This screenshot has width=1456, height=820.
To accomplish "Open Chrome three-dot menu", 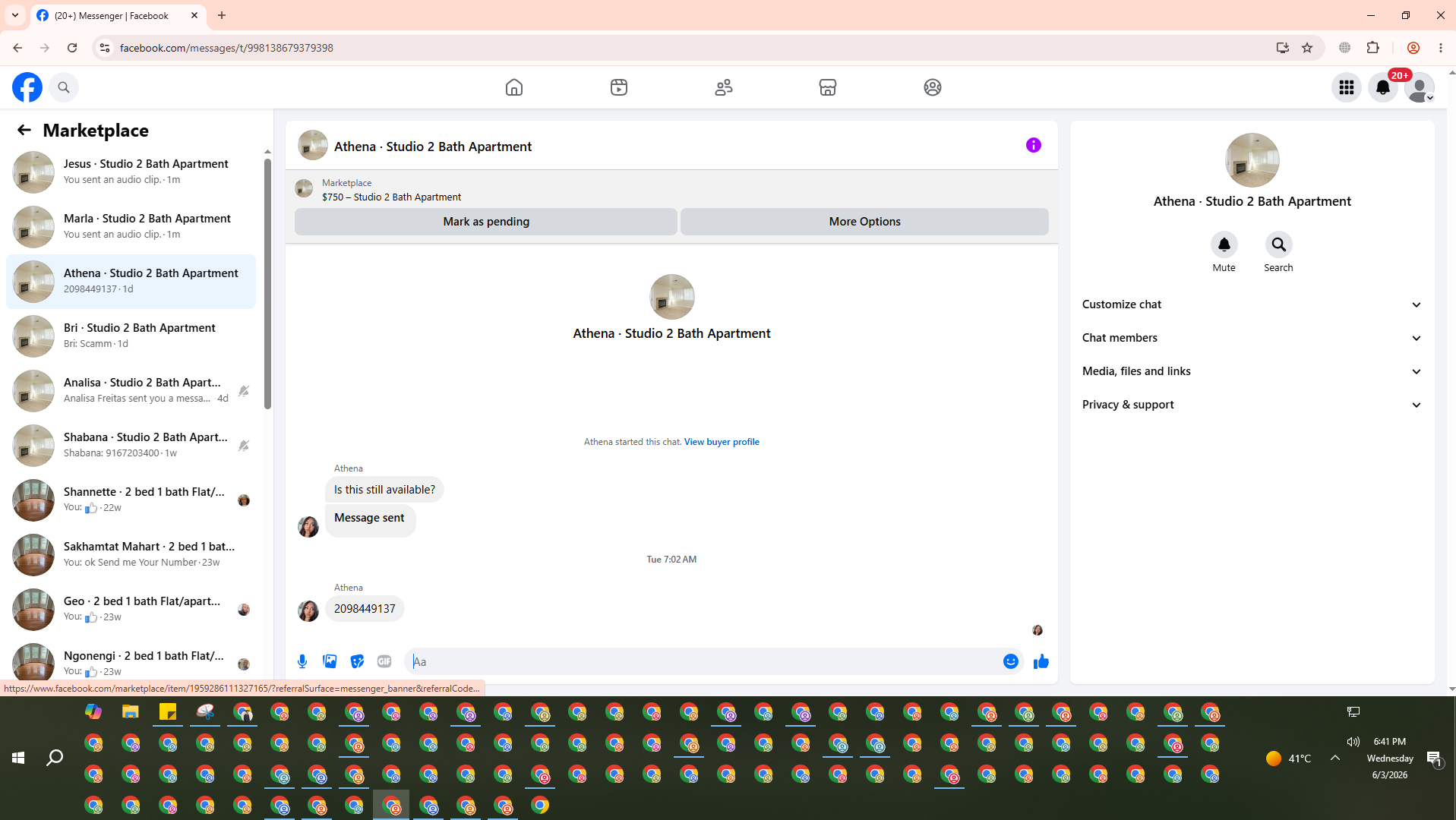I will point(1441,48).
